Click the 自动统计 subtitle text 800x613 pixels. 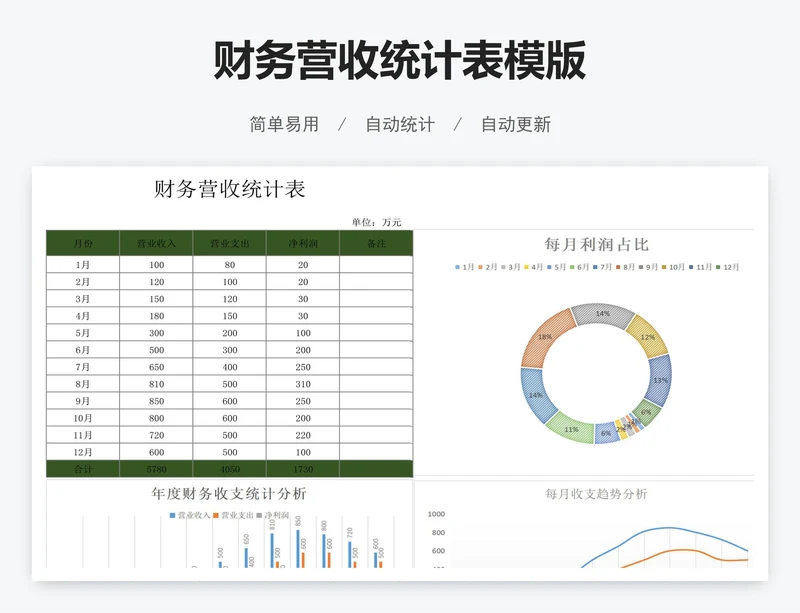pos(400,125)
